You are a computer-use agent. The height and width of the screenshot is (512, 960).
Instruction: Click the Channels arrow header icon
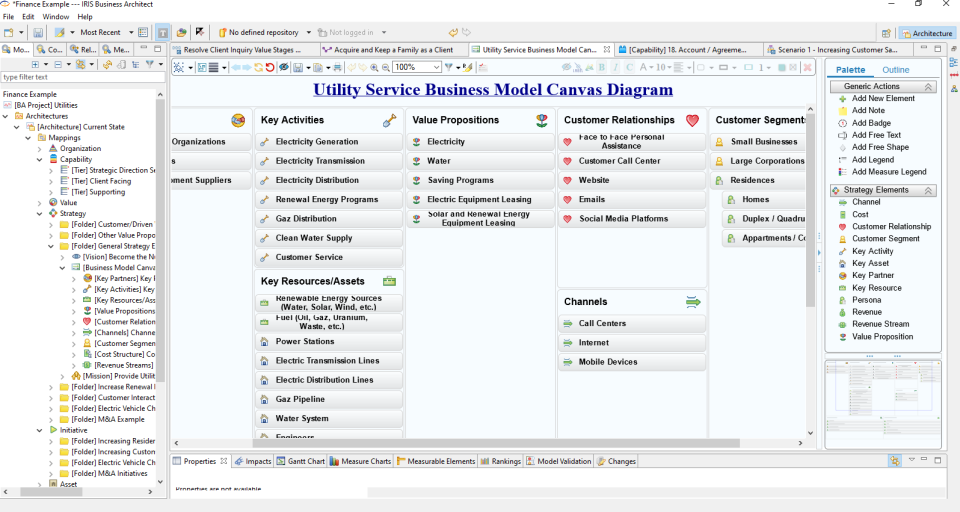[x=692, y=302]
